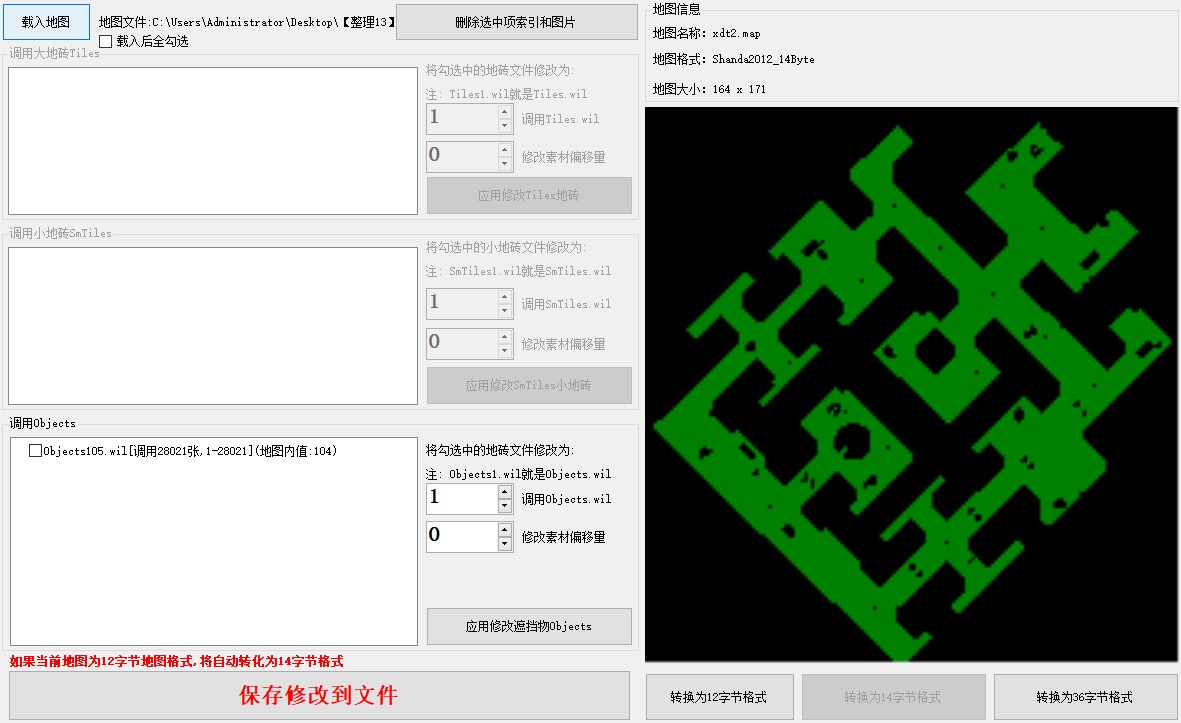This screenshot has height=723, width=1181.
Task: Click 保存修改到文件 save button
Action: coord(319,696)
